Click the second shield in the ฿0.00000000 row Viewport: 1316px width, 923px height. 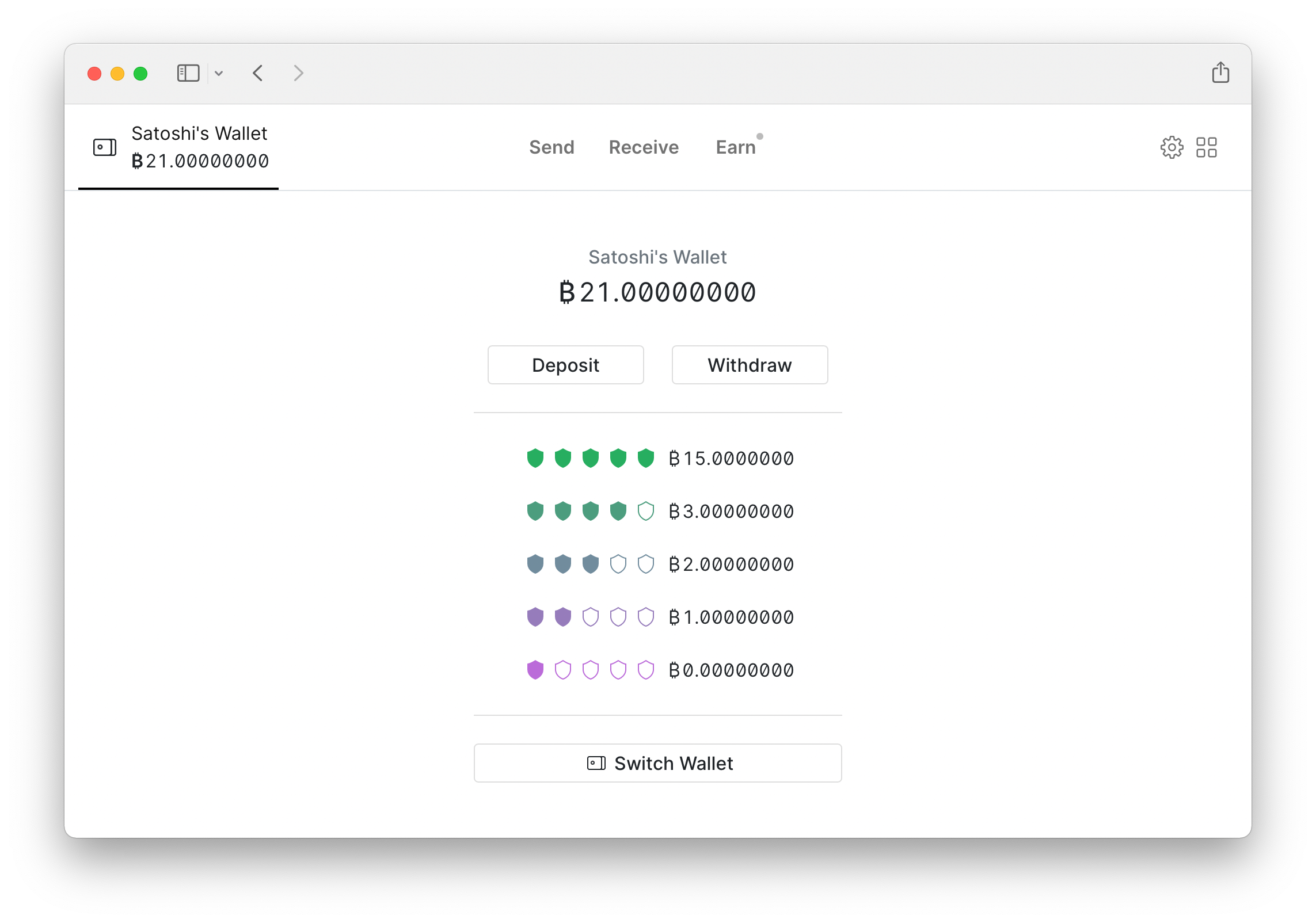tap(563, 670)
